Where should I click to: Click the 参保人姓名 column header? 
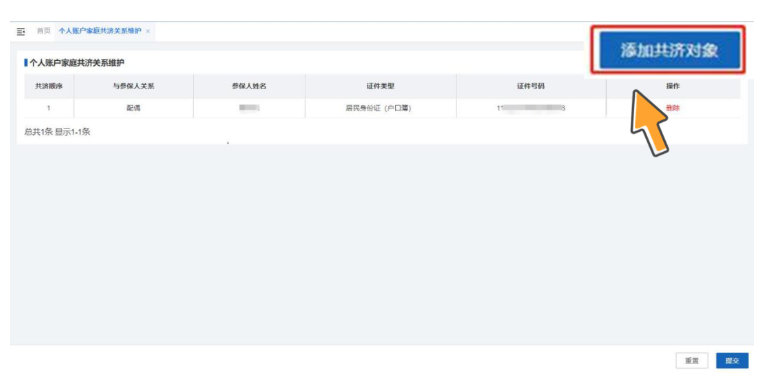(x=249, y=86)
